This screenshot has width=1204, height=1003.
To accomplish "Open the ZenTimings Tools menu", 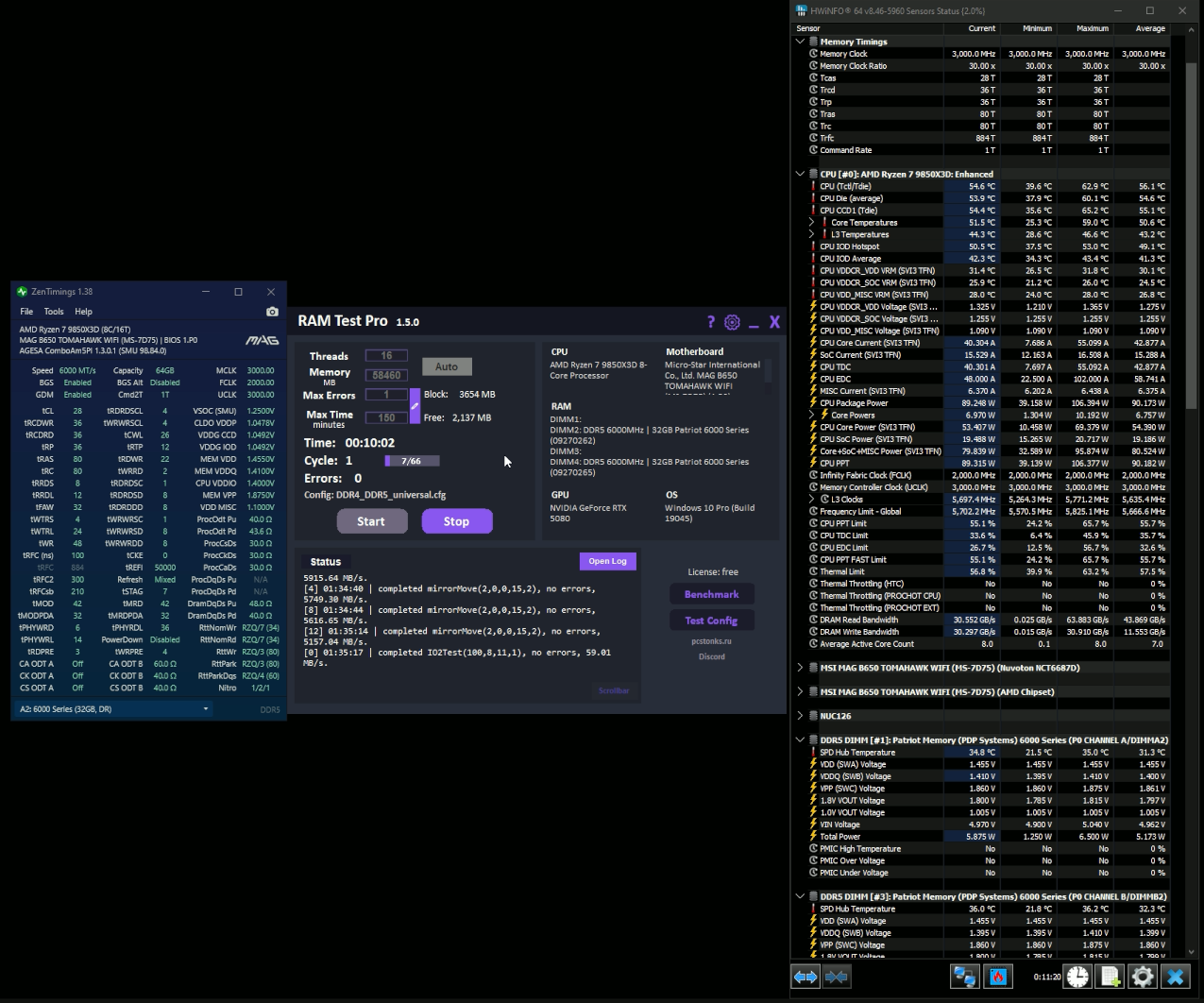I will [x=54, y=311].
